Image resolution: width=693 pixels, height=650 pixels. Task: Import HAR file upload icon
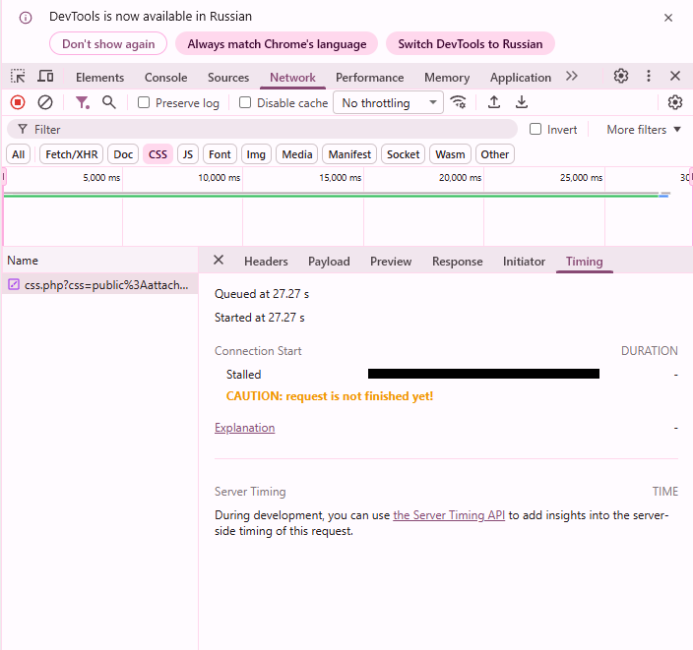pyautogui.click(x=494, y=102)
